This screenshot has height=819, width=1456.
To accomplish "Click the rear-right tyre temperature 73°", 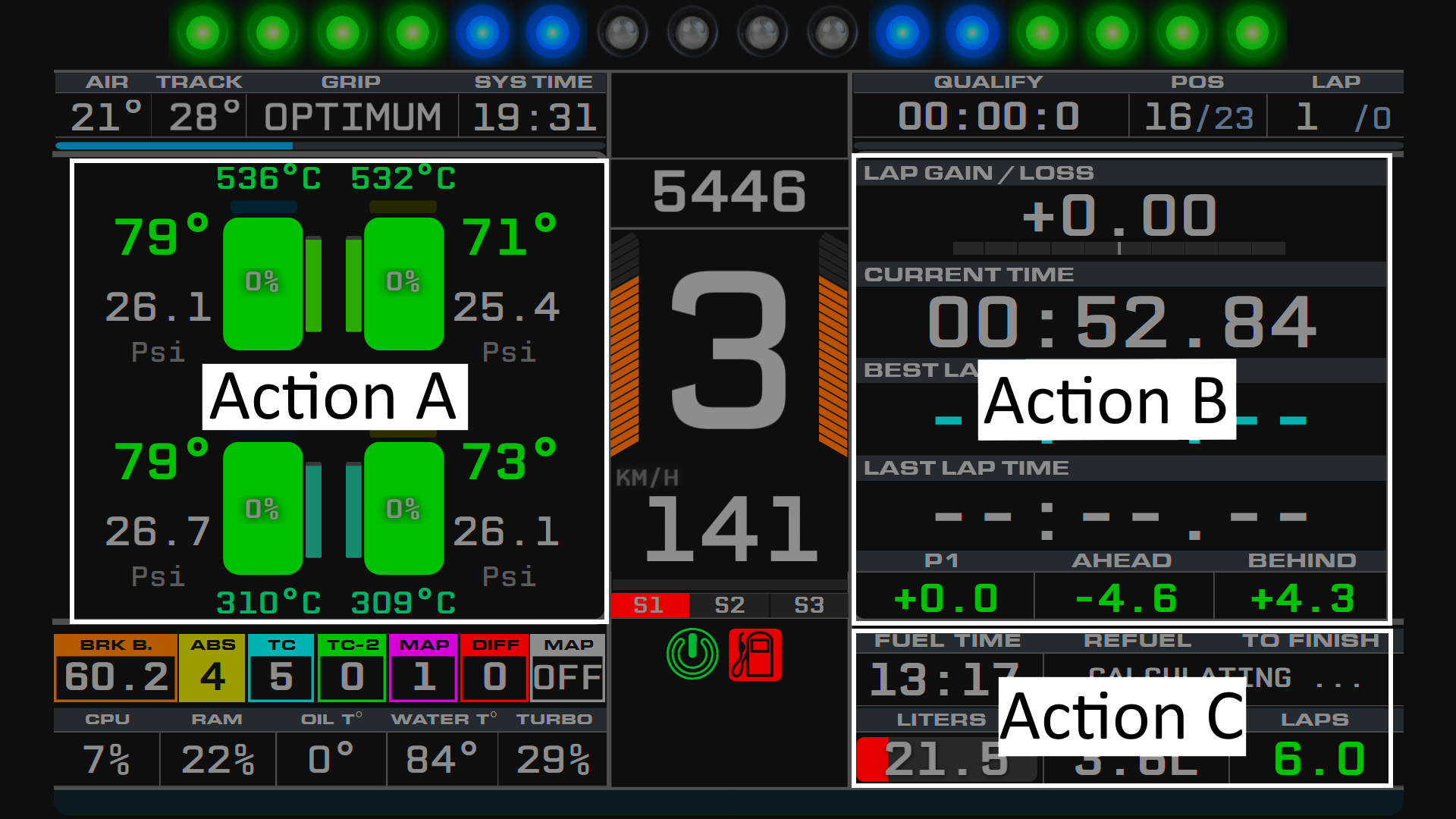I will pos(510,460).
